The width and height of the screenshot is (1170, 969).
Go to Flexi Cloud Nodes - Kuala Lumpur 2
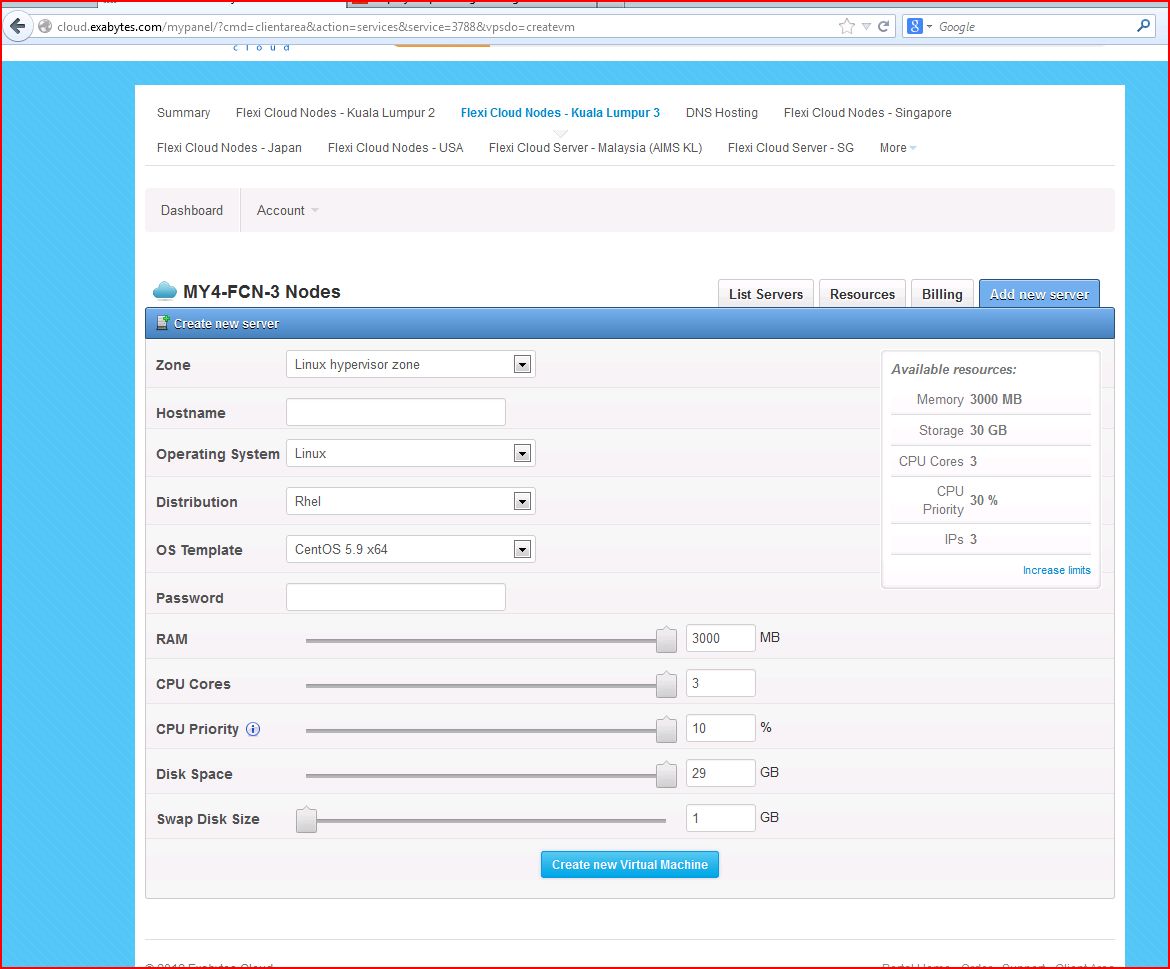click(335, 113)
